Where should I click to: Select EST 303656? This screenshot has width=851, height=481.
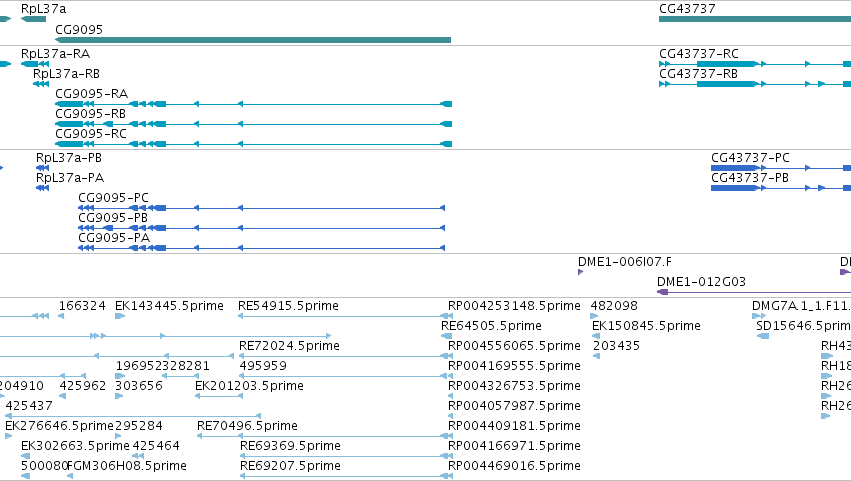pyautogui.click(x=119, y=396)
